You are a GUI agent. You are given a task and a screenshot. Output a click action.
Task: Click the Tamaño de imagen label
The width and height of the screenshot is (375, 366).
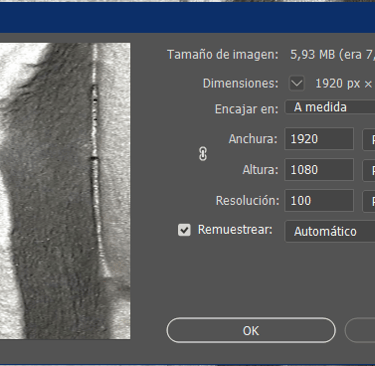coord(223,55)
